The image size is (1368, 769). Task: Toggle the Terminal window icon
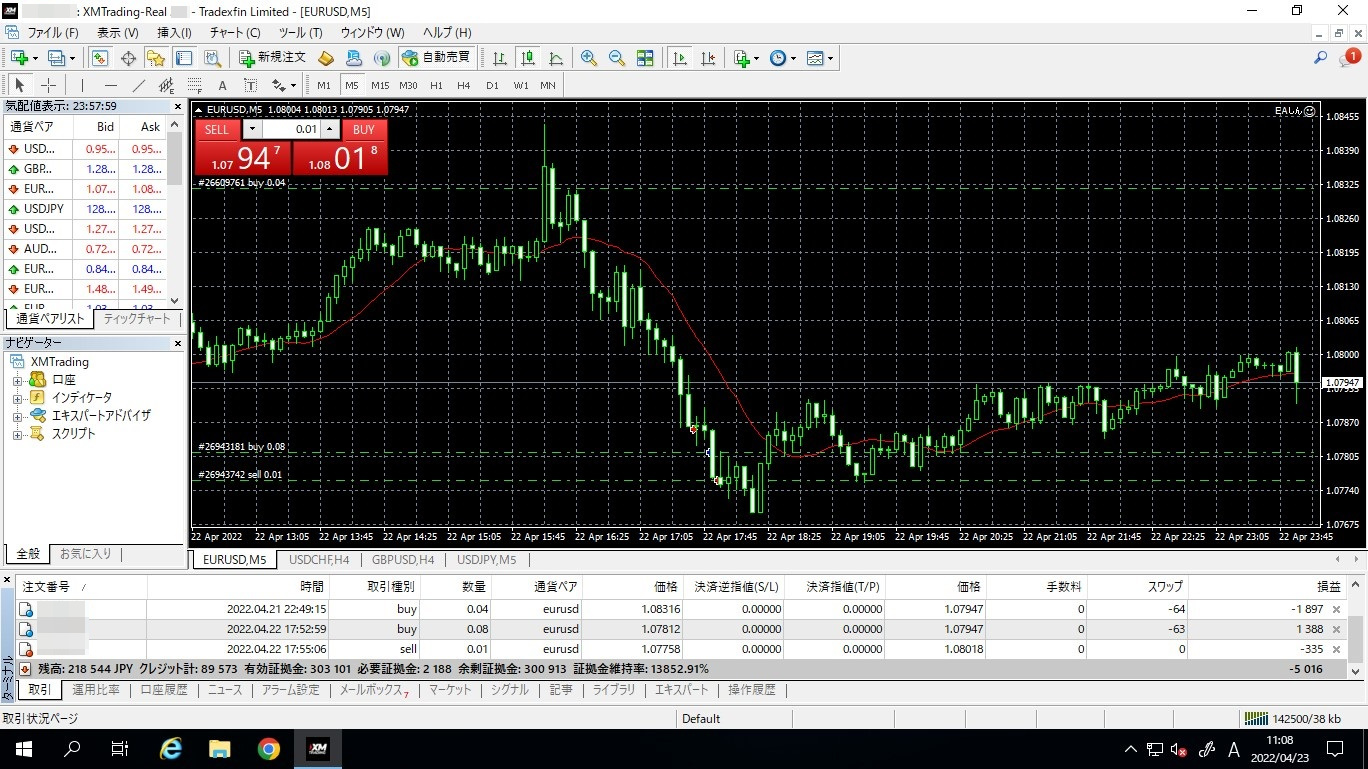(183, 58)
